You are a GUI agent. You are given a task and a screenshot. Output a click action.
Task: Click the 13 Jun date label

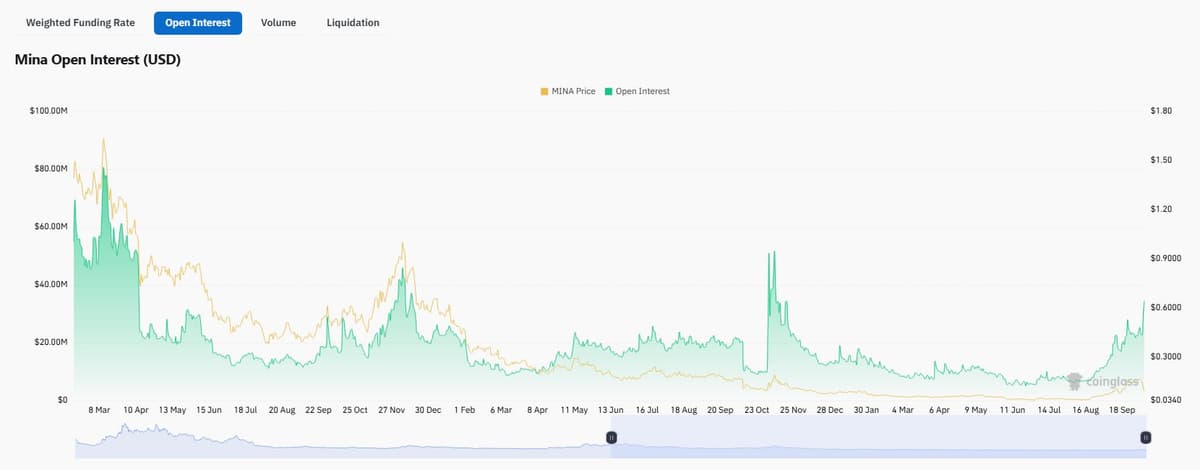(610, 410)
